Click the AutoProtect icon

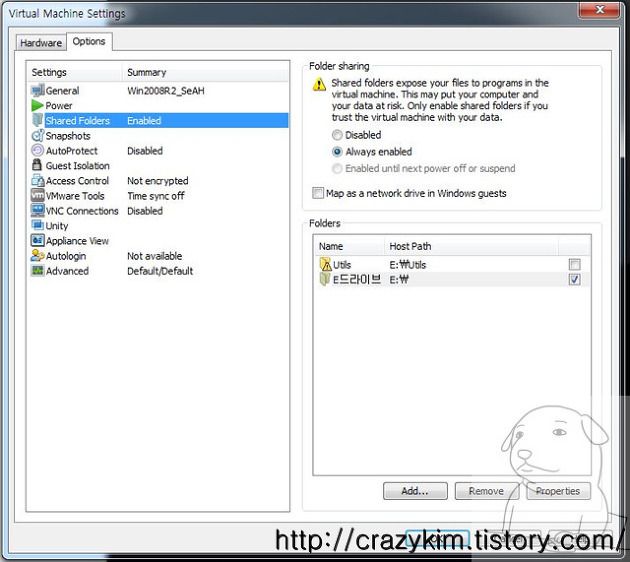pos(37,150)
